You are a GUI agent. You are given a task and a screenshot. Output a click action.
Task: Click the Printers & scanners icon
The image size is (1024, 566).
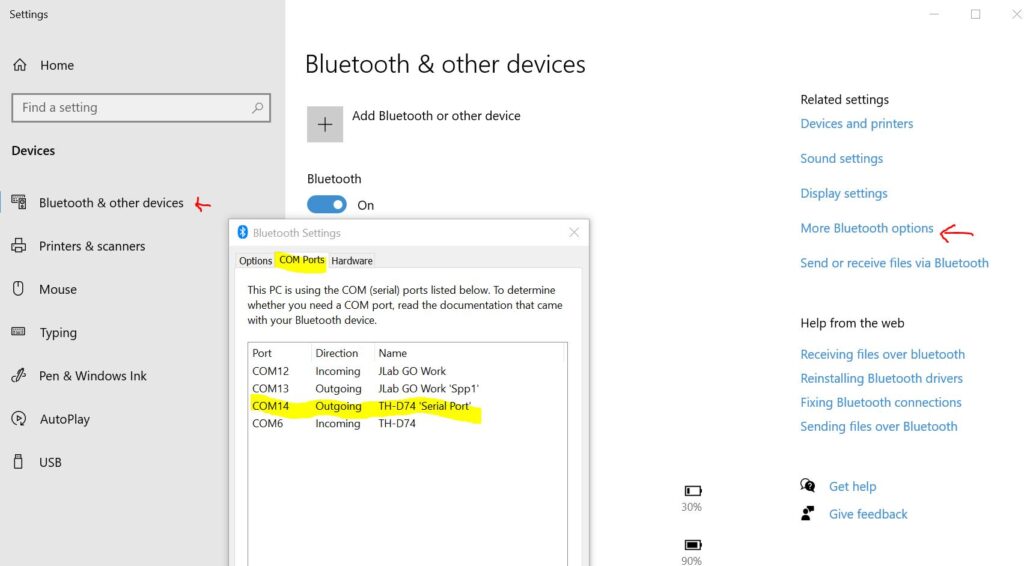coord(18,246)
